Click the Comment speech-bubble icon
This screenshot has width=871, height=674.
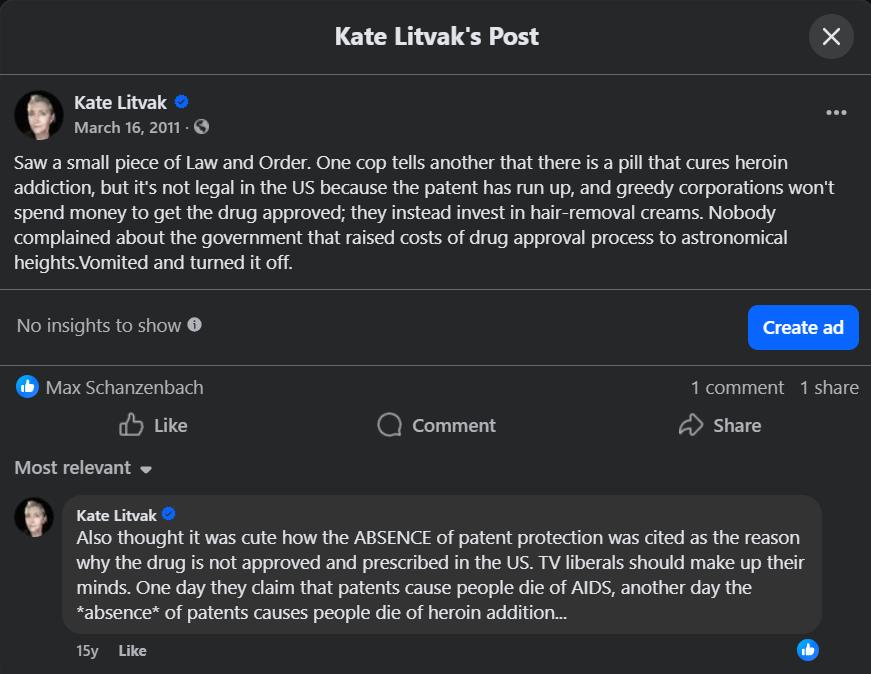click(x=388, y=425)
